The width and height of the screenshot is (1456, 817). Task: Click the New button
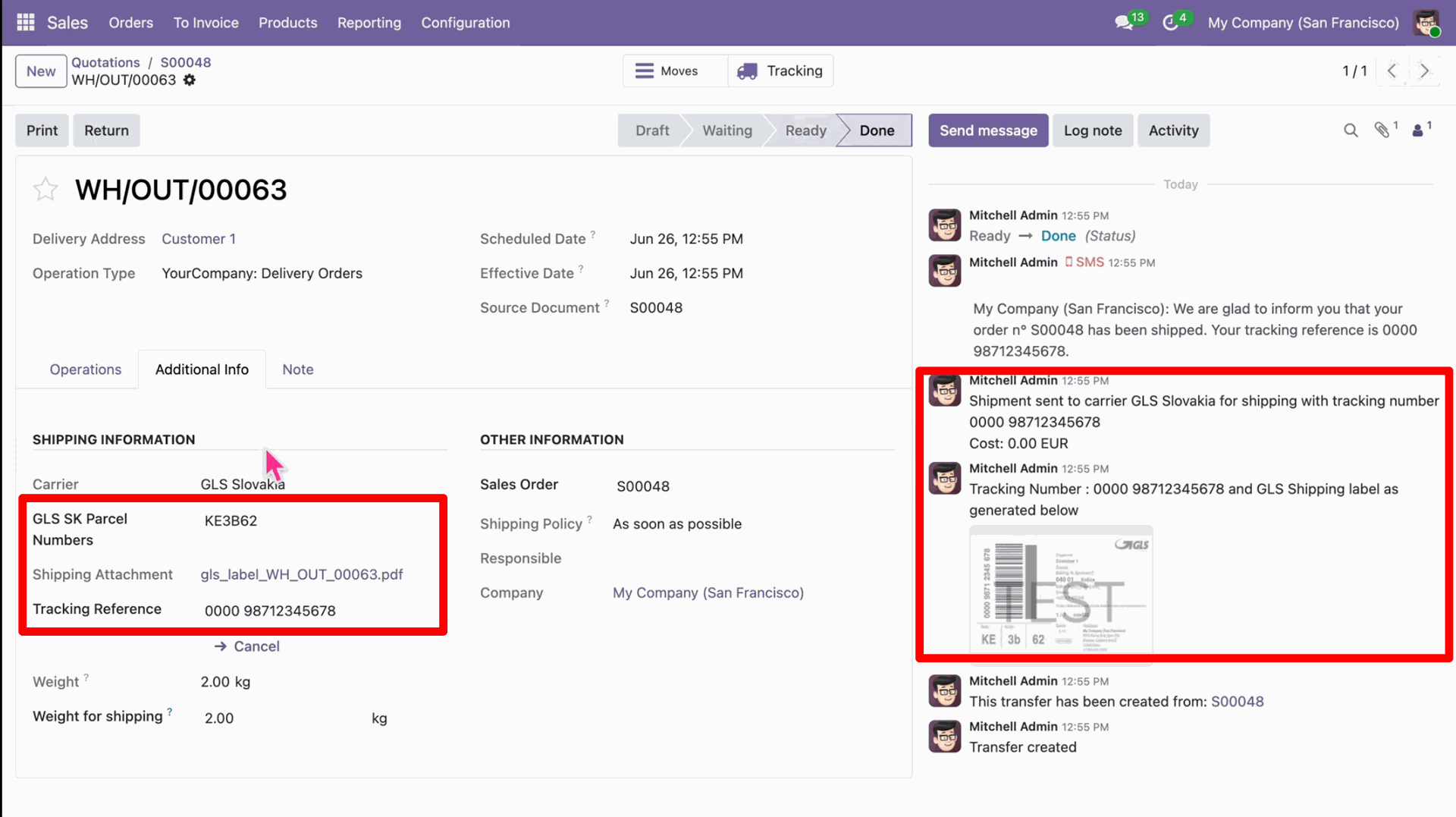click(x=41, y=71)
